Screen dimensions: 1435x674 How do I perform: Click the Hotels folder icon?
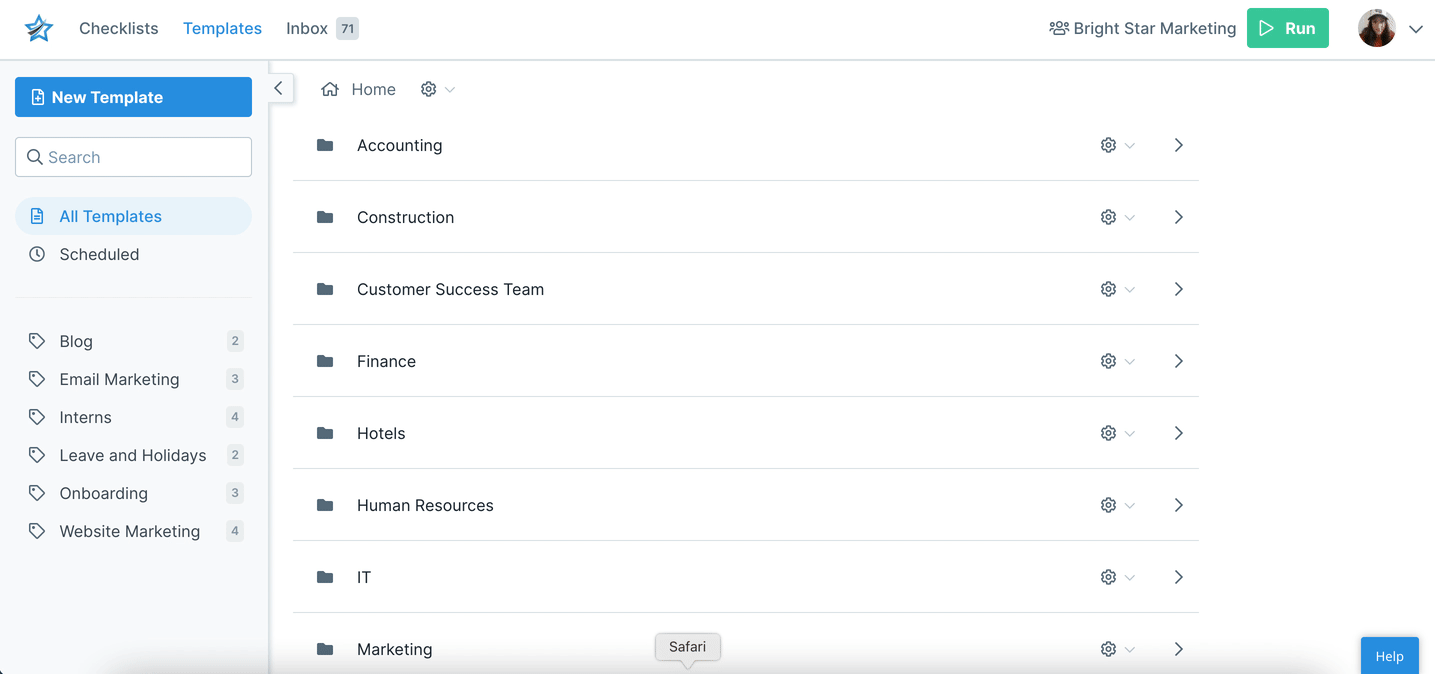point(325,433)
